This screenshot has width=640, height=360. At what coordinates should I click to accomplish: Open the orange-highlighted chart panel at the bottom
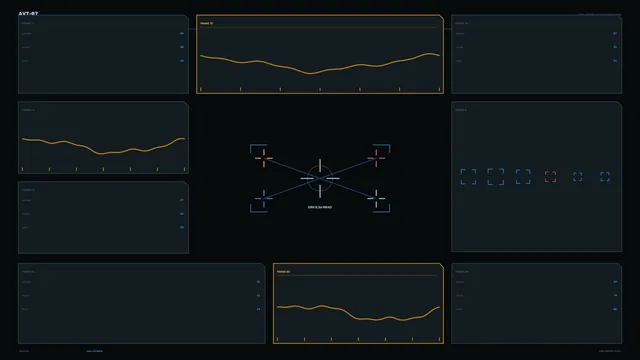(358, 303)
